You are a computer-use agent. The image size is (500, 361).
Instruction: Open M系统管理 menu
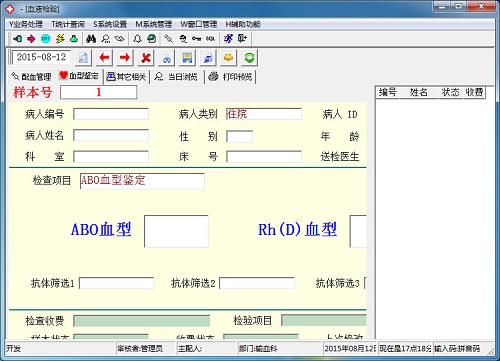(x=154, y=24)
